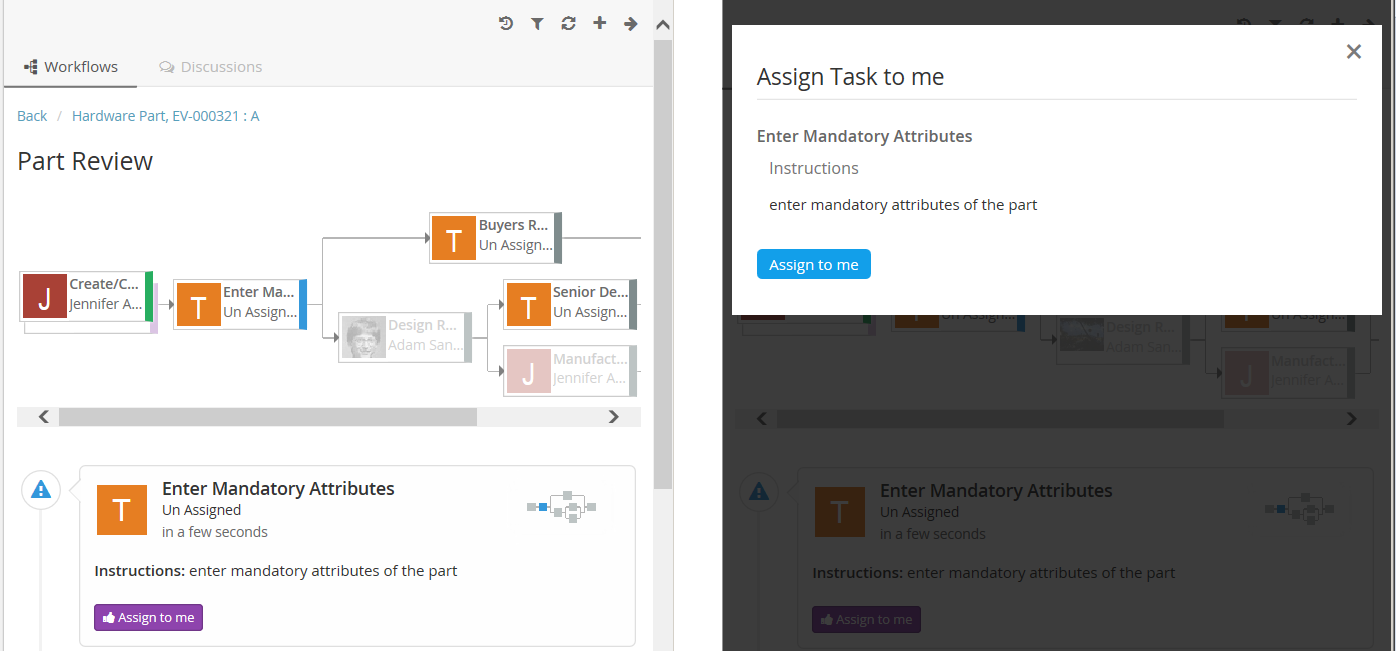The height and width of the screenshot is (651, 1396).
Task: Click the filter funnel icon
Action: tap(537, 23)
